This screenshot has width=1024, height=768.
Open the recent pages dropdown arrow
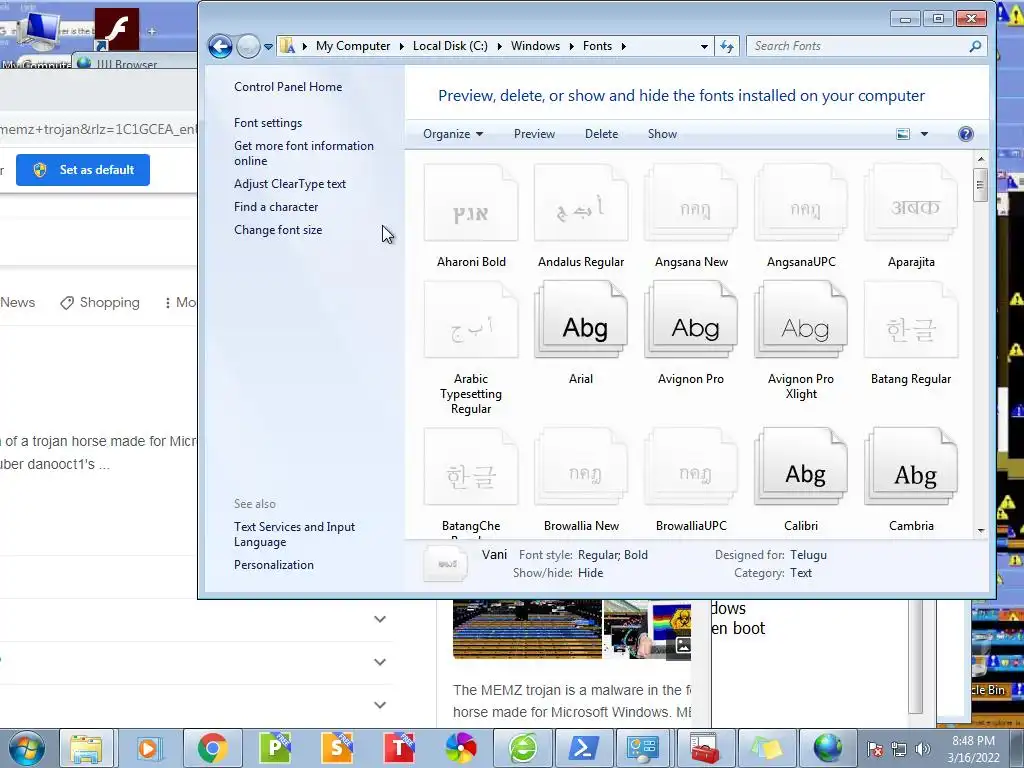[268, 47]
